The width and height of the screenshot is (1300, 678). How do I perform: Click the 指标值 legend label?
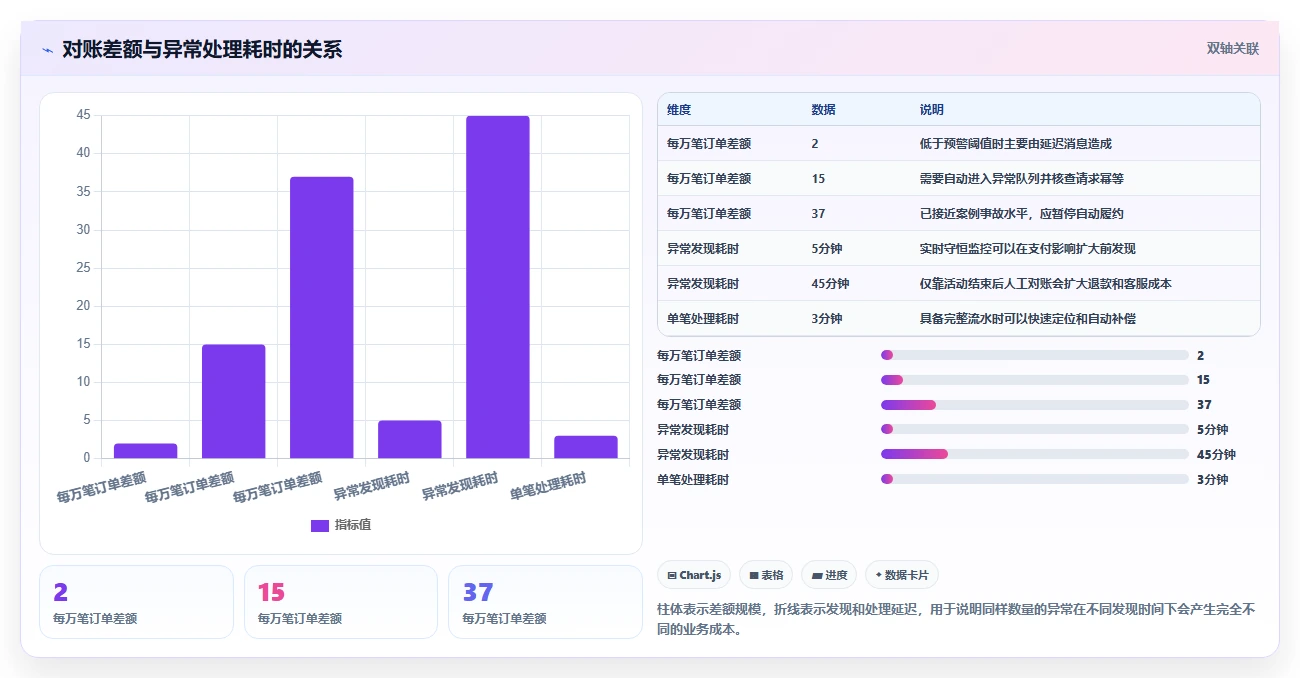click(353, 525)
